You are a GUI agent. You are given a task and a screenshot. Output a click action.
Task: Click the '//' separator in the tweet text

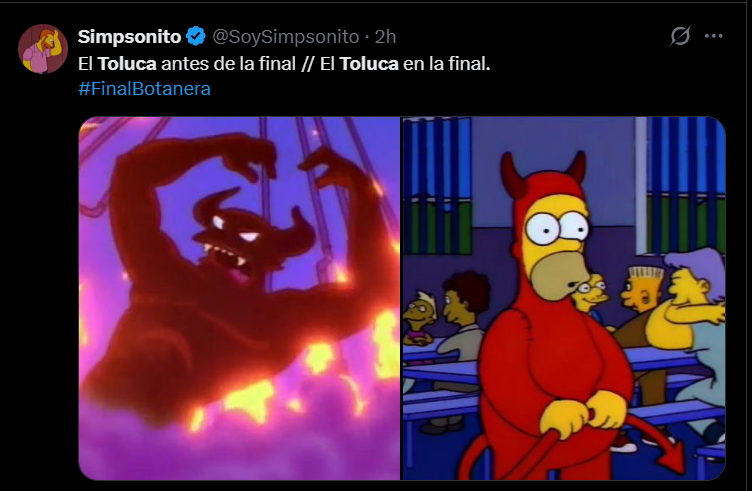pos(308,64)
